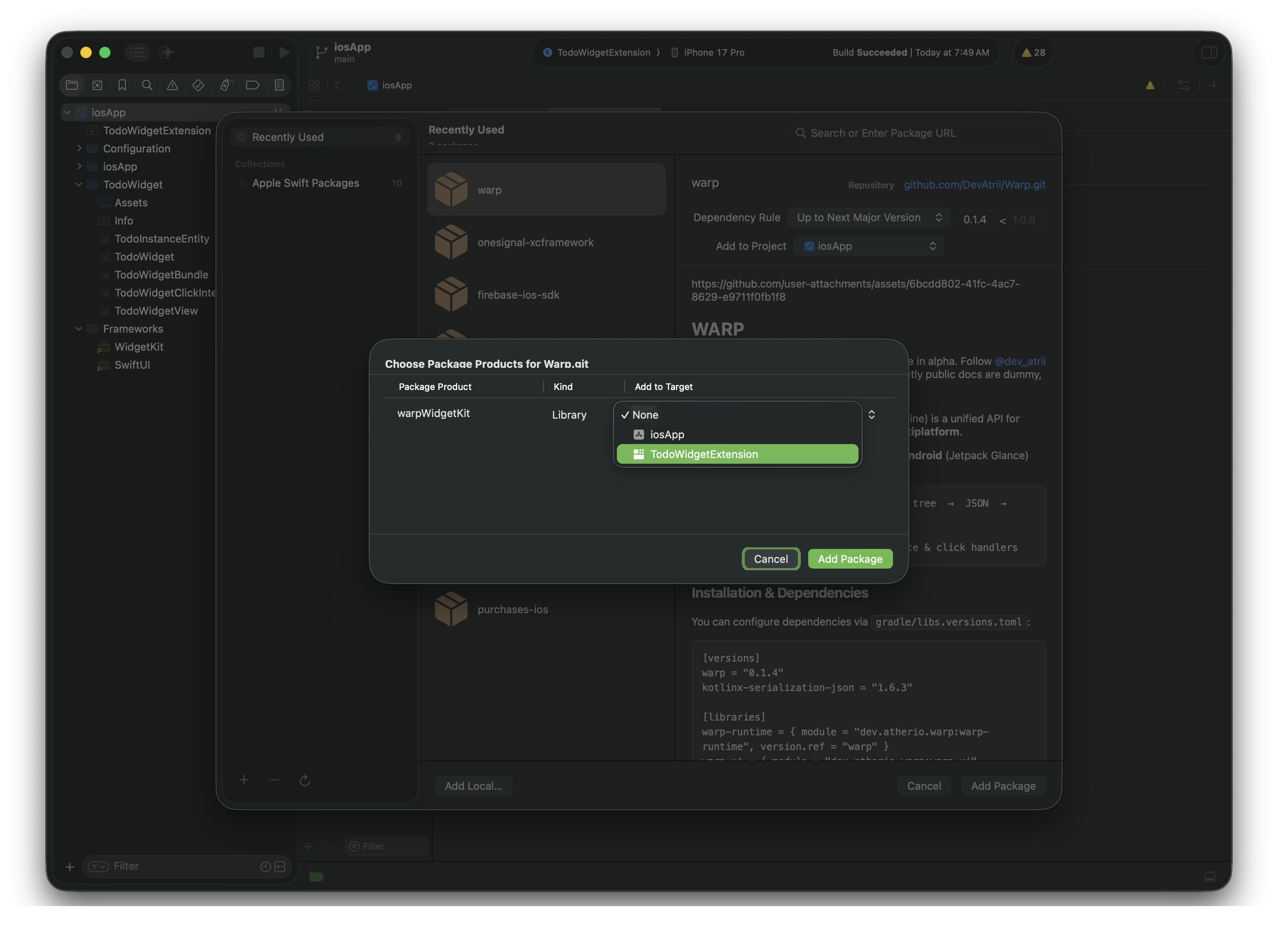
Task: Open the Issue navigator warning icon
Action: 172,85
